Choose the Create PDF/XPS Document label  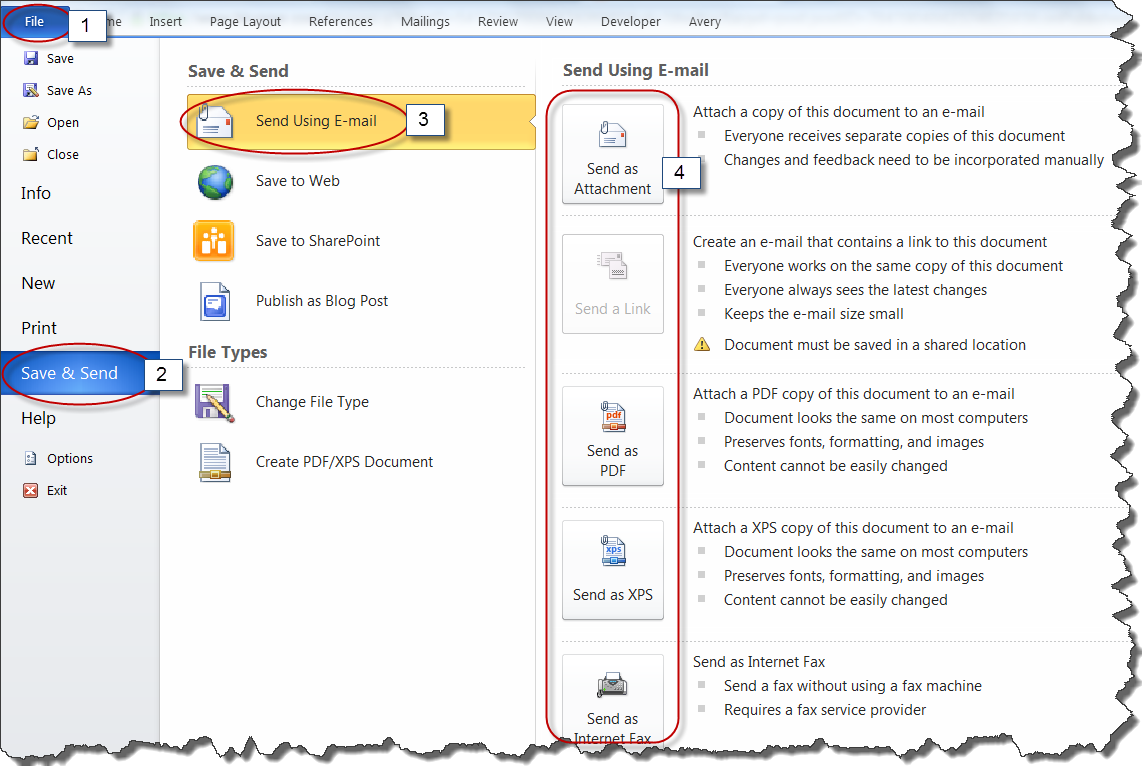pyautogui.click(x=344, y=462)
